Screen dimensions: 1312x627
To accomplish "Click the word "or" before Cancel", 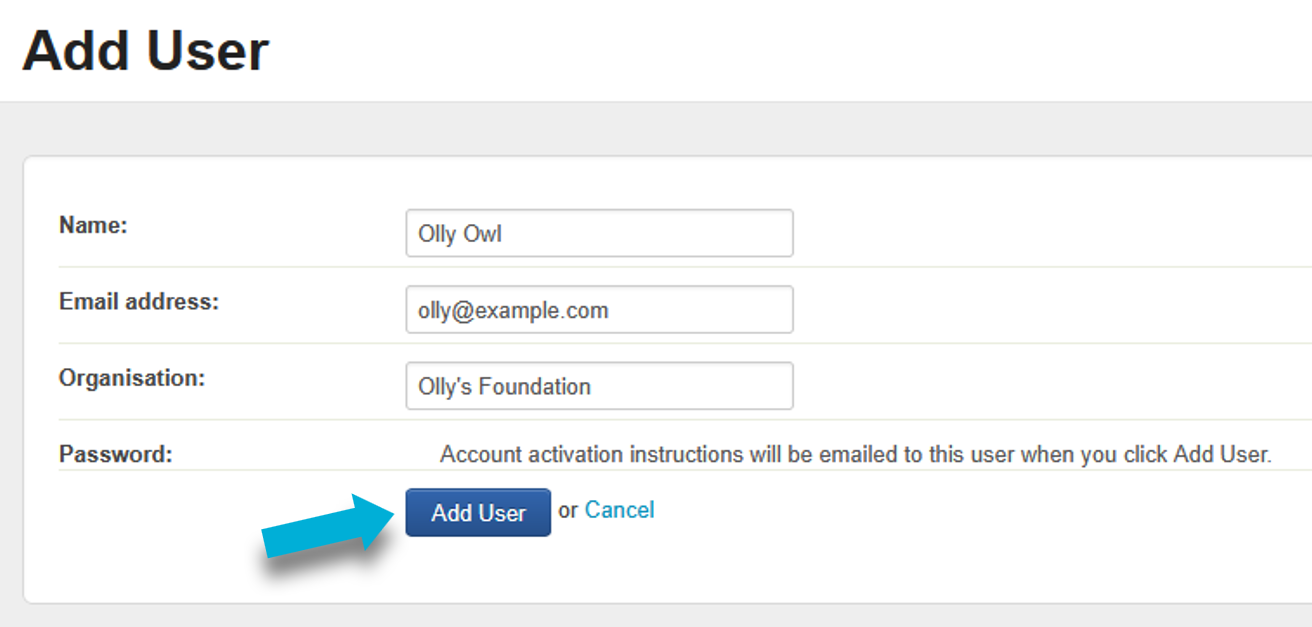I will click(x=568, y=510).
